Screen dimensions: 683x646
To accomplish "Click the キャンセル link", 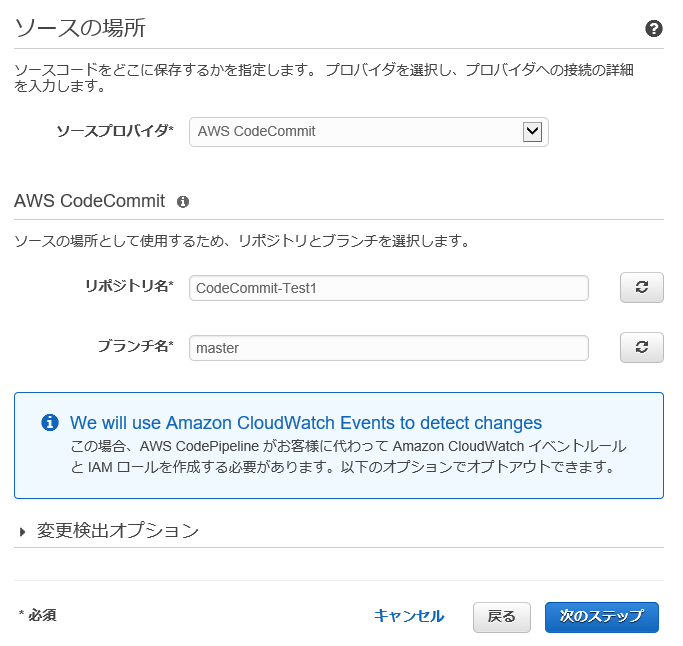I will [x=409, y=616].
